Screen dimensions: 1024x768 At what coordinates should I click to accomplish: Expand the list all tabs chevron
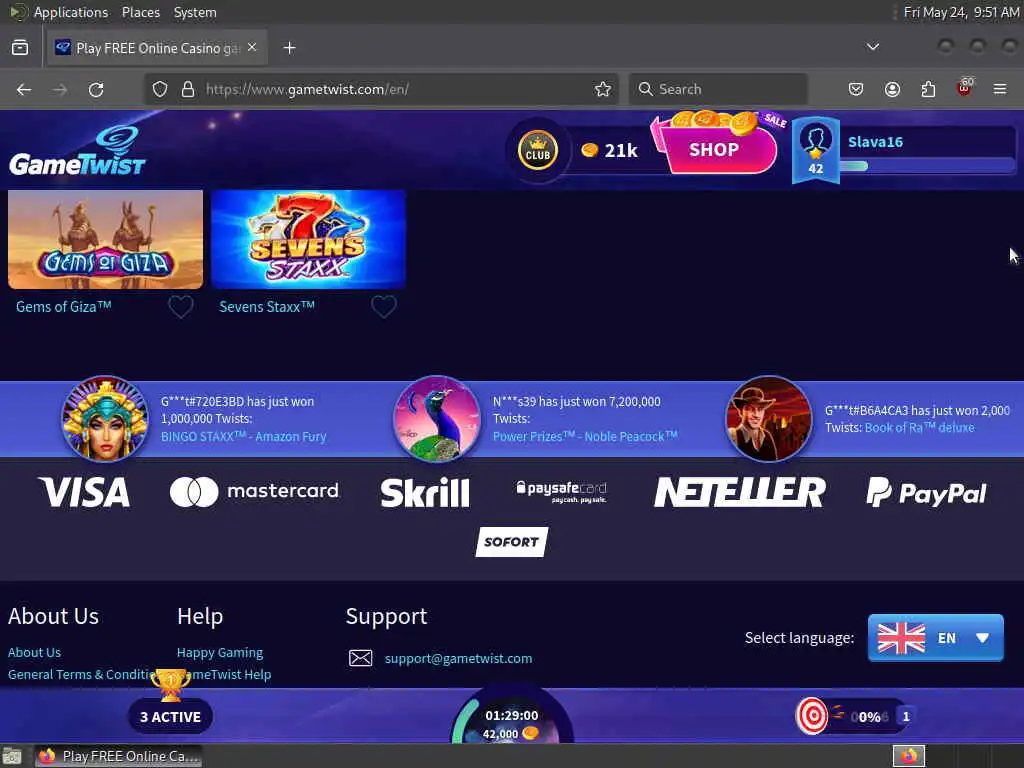872,47
